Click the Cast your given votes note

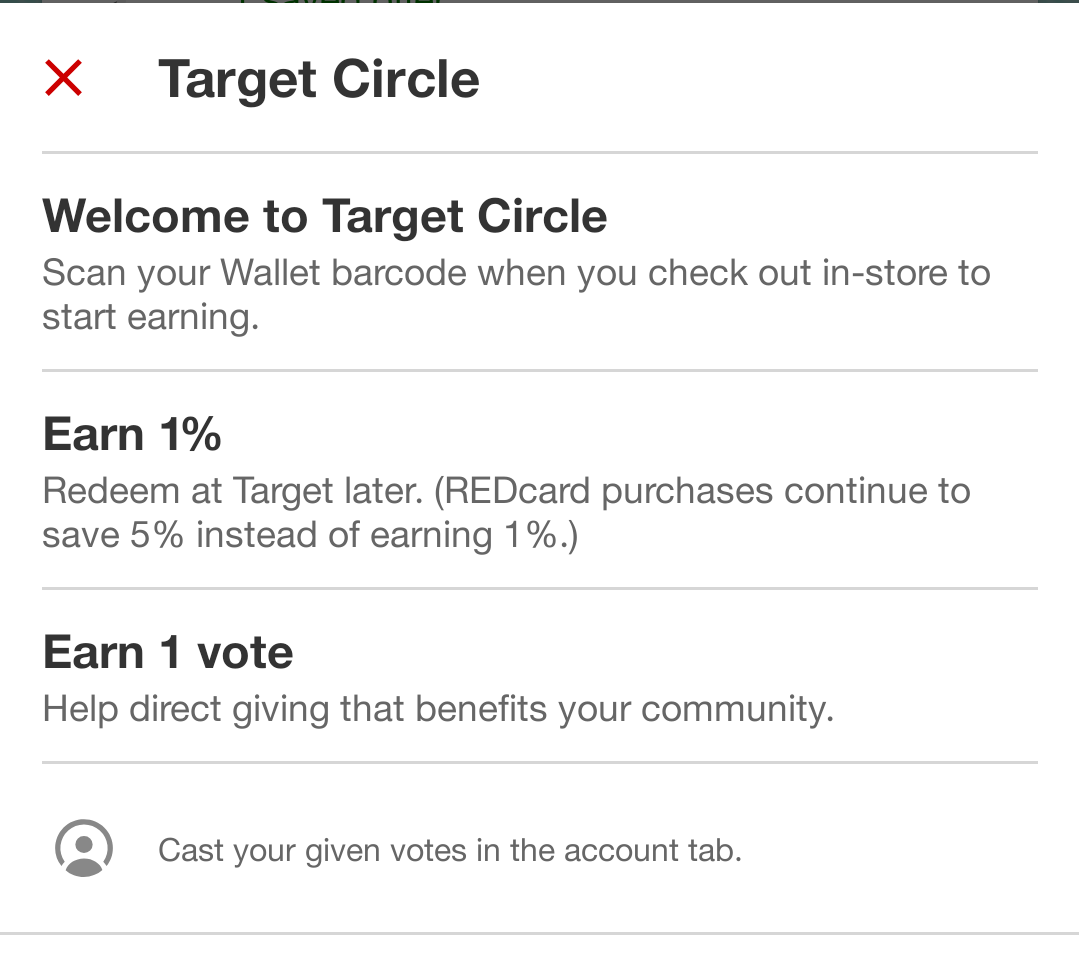[x=450, y=850]
